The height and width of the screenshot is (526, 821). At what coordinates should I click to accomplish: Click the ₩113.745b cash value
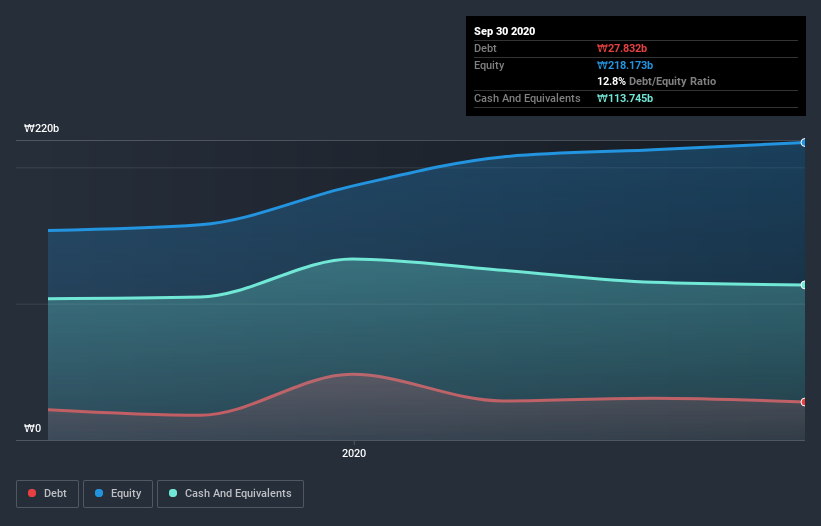[625, 98]
